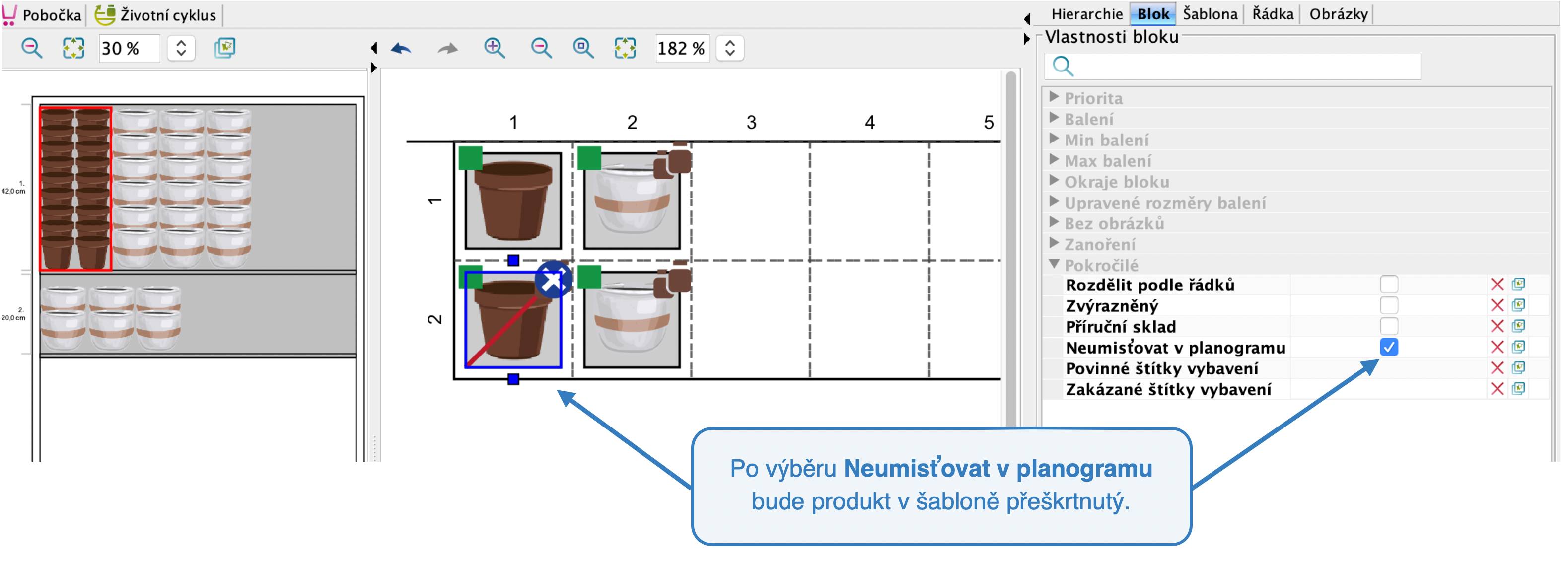Viewport: 1568px width, 569px height.
Task: Expand the Priorita section
Action: (x=1054, y=97)
